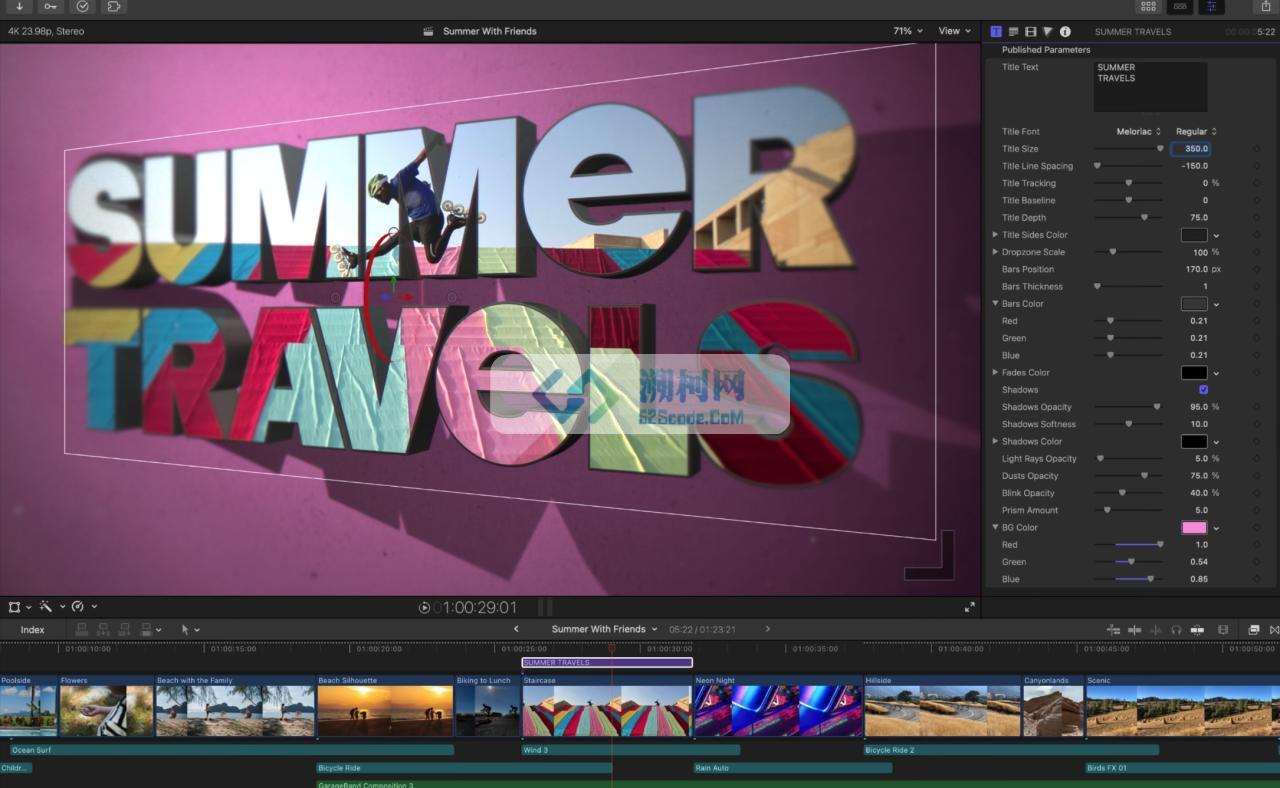The height and width of the screenshot is (788, 1280).
Task: Click the import media arrow icon
Action: (x=19, y=6)
